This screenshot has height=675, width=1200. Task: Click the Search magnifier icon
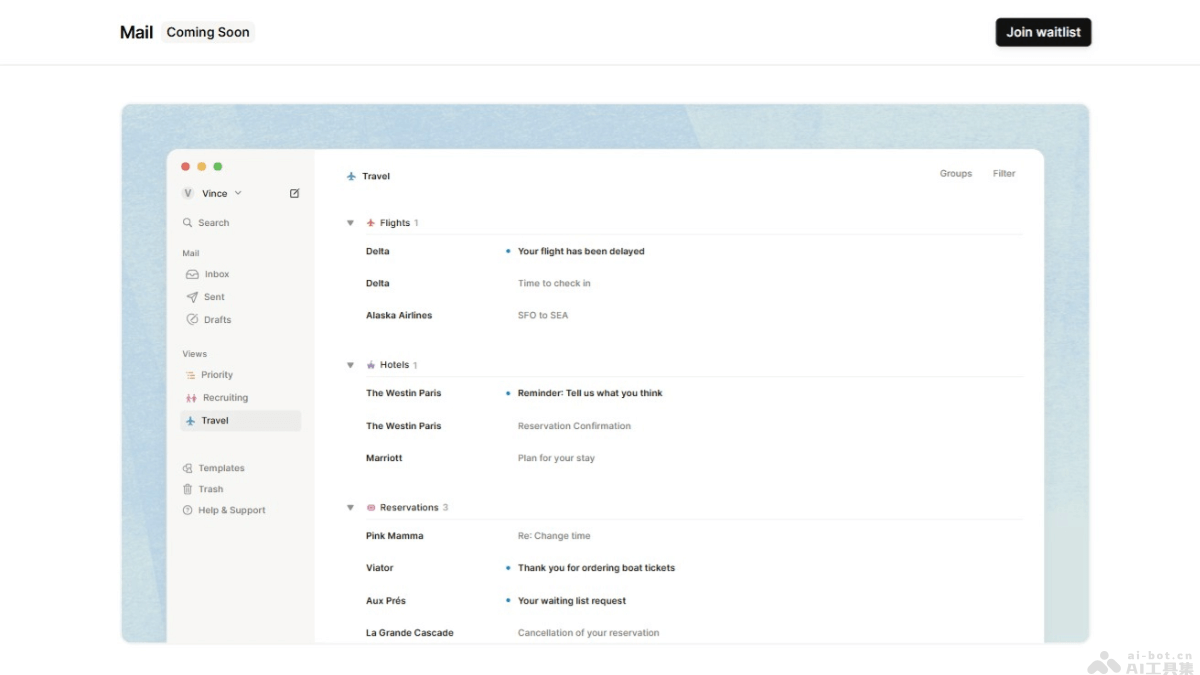188,222
